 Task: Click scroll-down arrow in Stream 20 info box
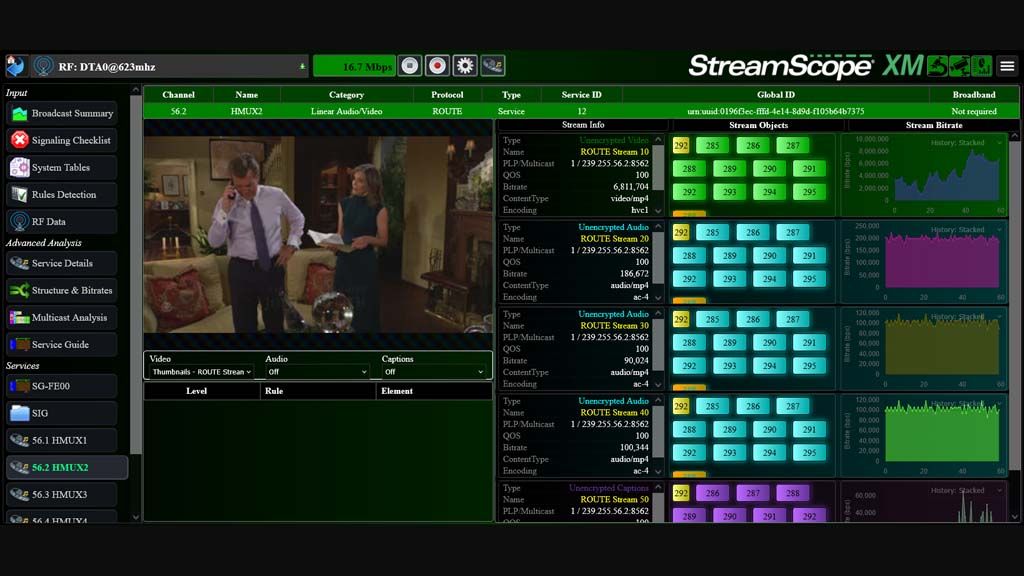[x=658, y=298]
